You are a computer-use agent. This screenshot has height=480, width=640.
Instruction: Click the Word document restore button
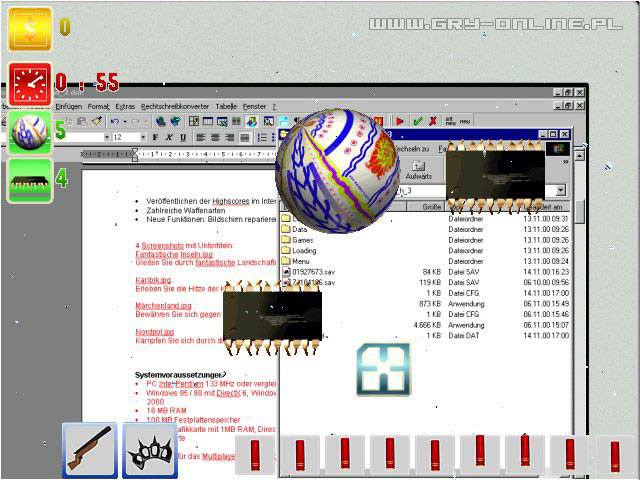click(568, 105)
